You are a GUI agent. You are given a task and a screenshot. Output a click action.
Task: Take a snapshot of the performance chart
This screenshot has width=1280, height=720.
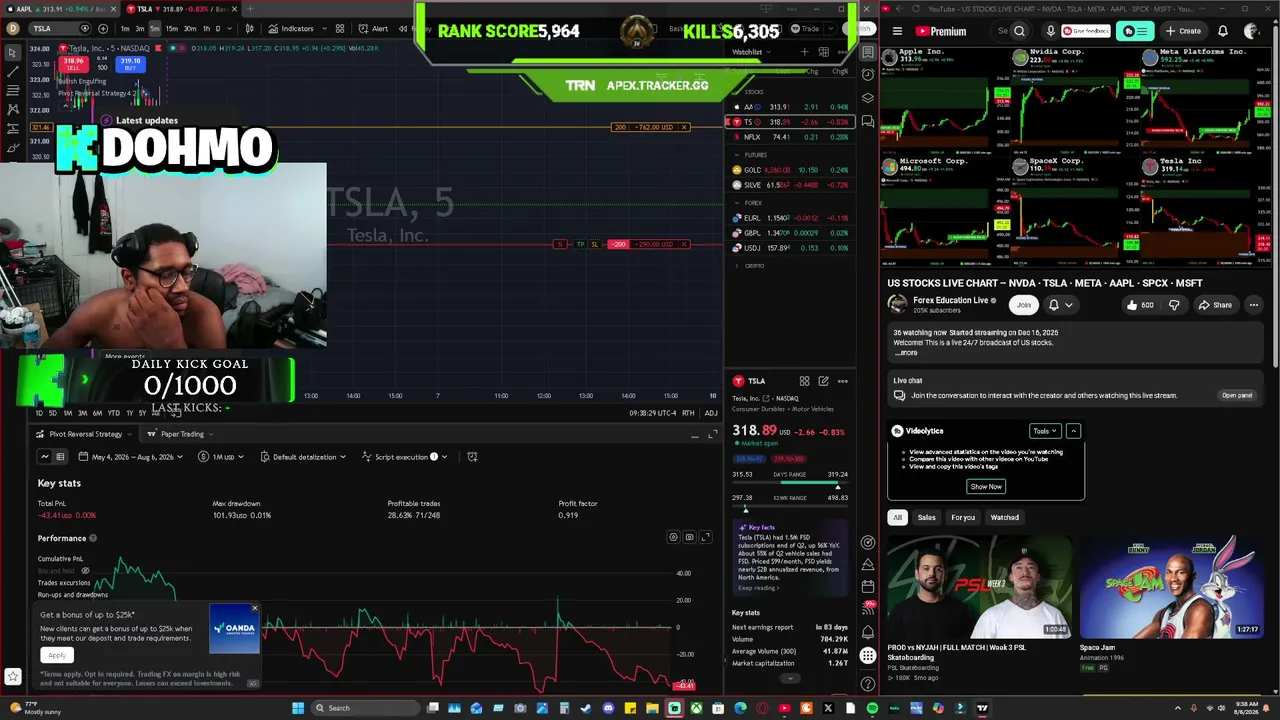coord(689,537)
